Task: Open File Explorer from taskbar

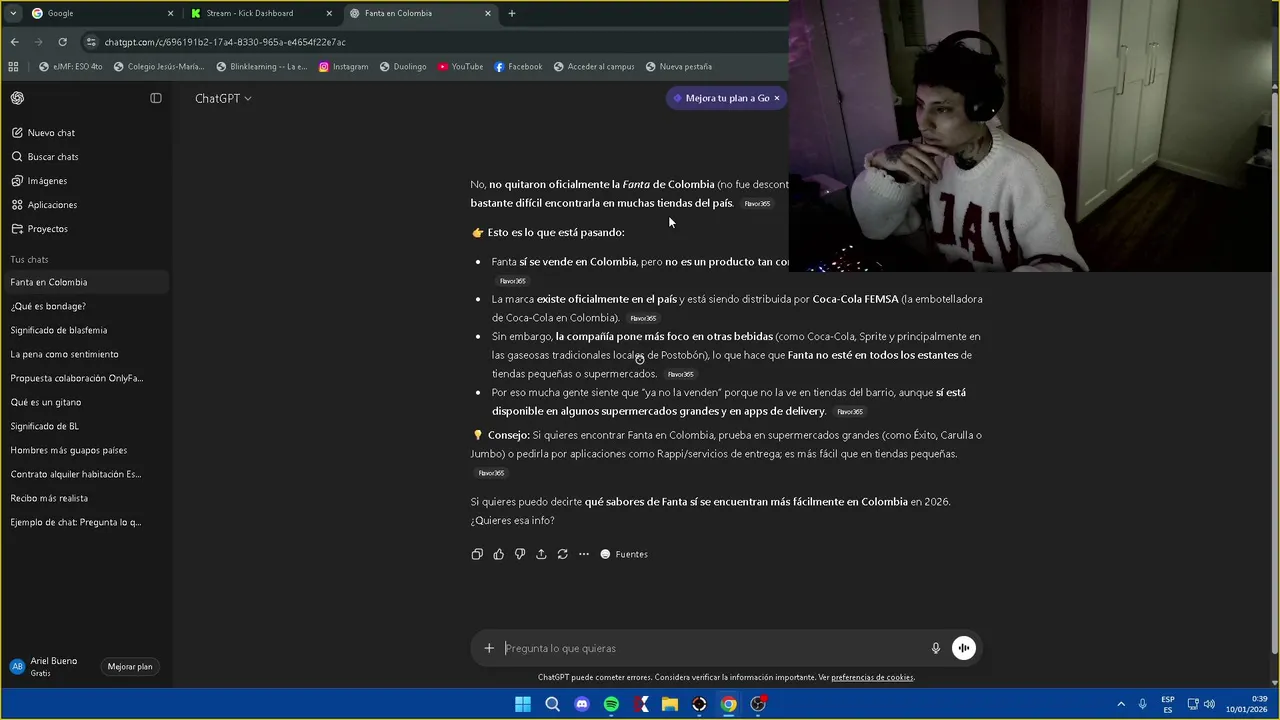Action: pos(670,704)
